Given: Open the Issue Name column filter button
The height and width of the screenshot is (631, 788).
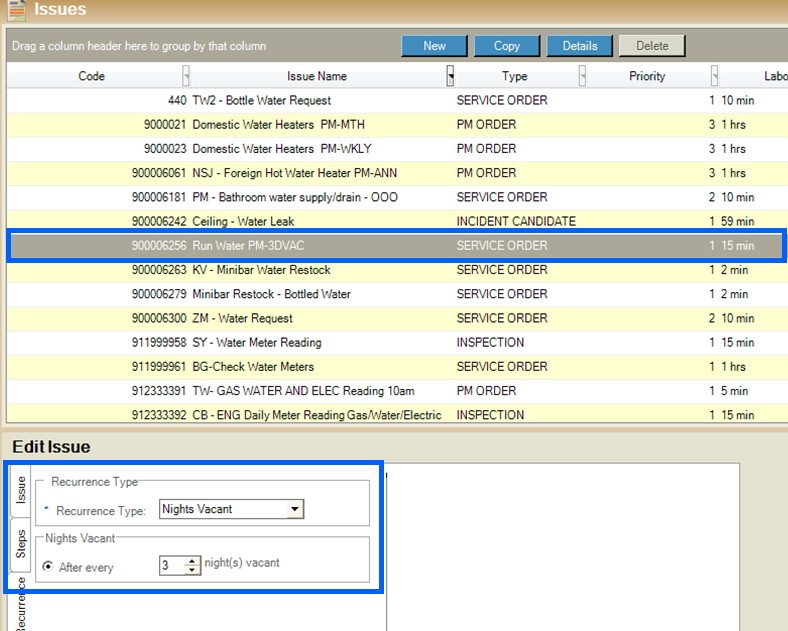Looking at the screenshot, I should [450, 76].
